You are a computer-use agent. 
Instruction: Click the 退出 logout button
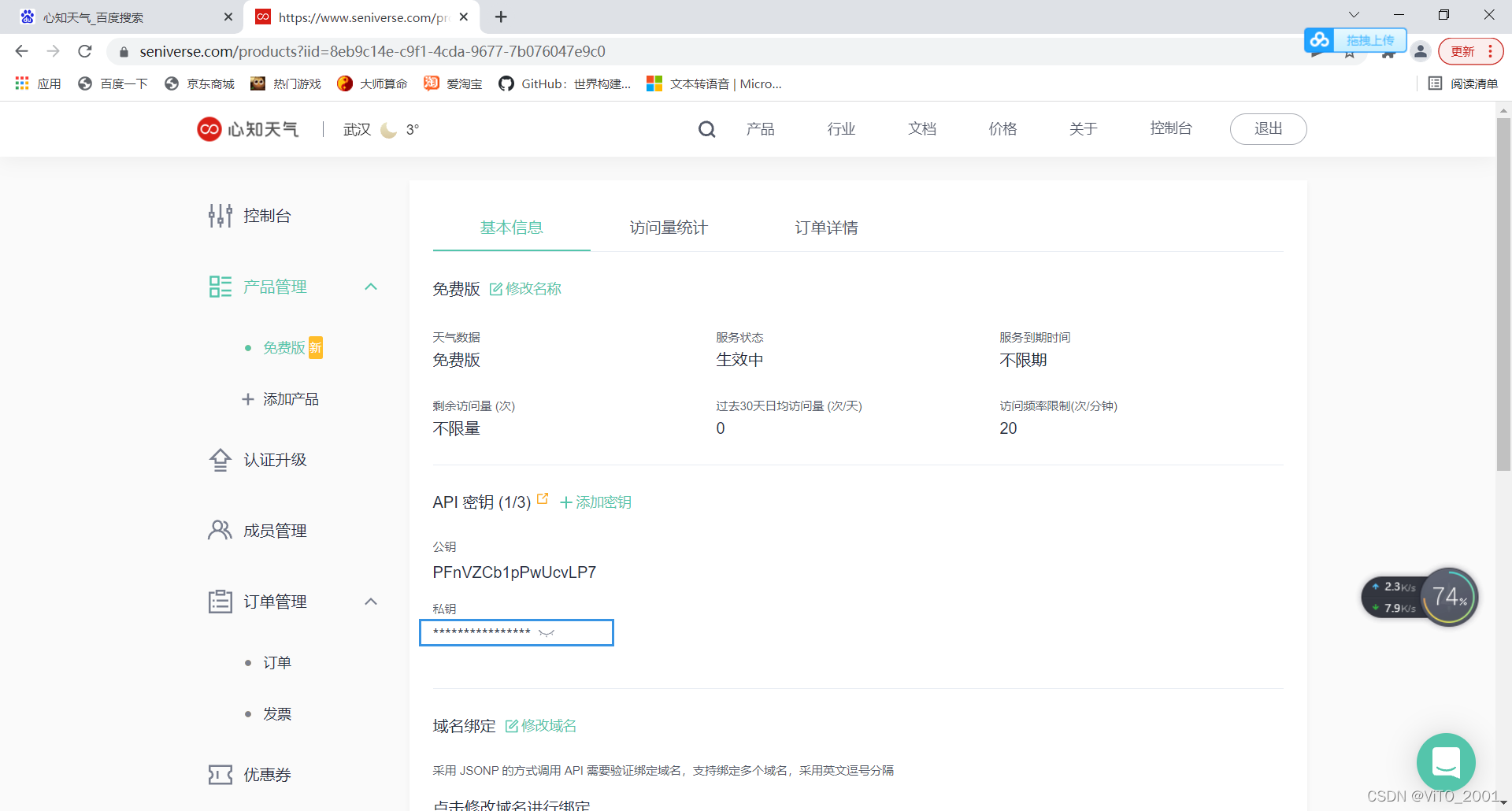coord(1268,129)
